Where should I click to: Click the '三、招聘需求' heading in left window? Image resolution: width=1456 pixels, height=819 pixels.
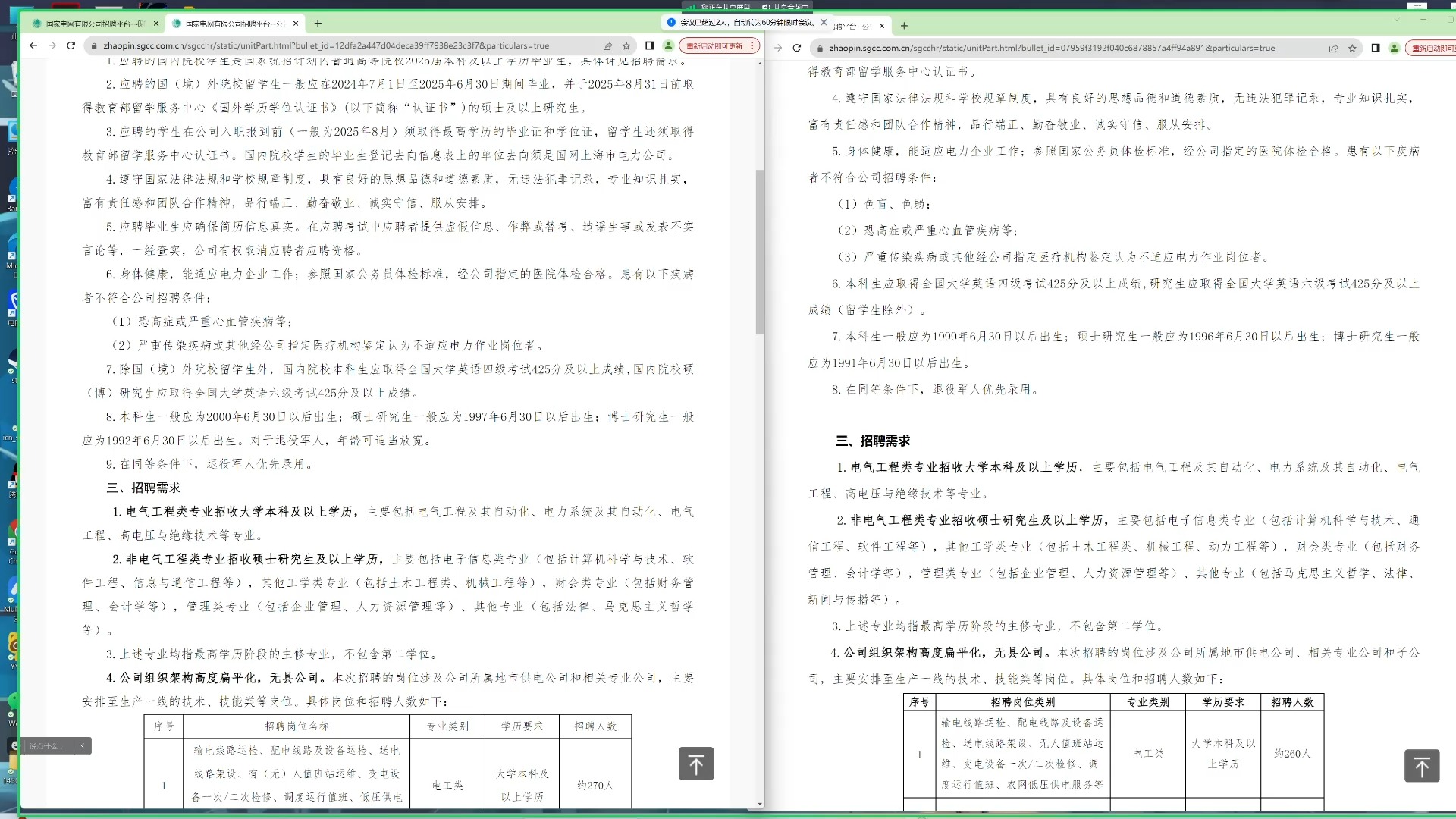point(144,488)
